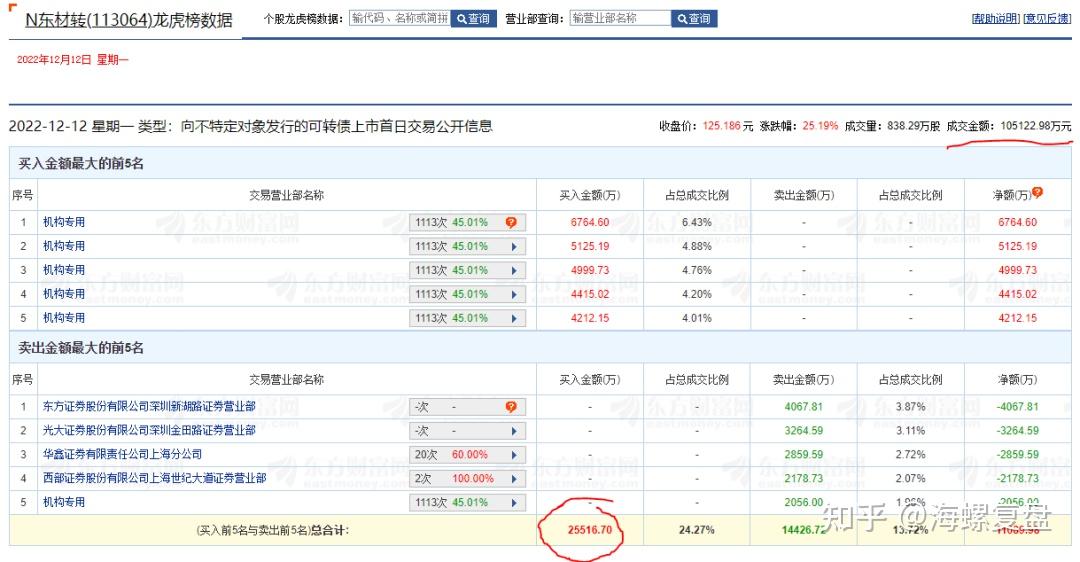Open 机构专用 link in buy row 1
This screenshot has height=562, width=1080.
point(64,222)
